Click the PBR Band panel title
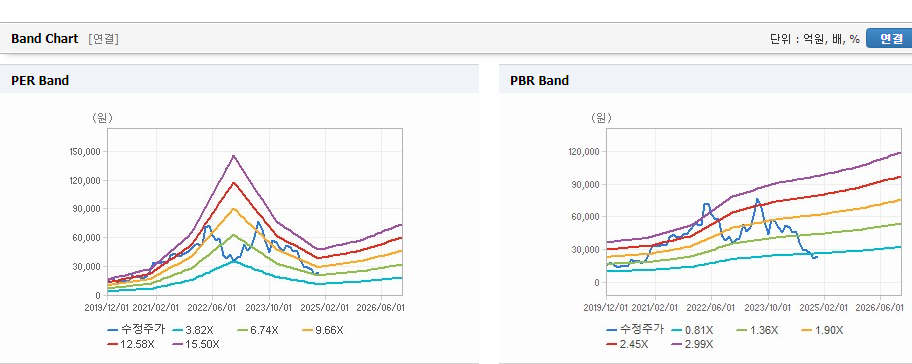The height and width of the screenshot is (364, 912). tap(539, 81)
